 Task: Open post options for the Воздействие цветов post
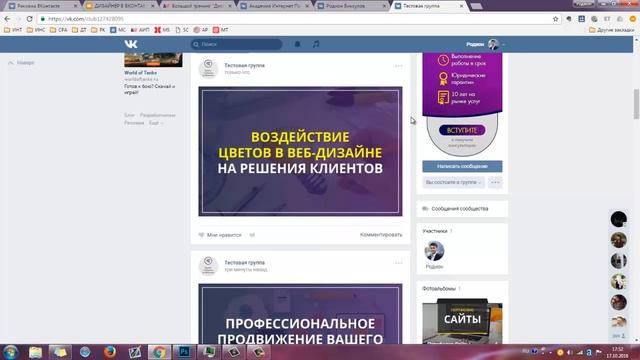pos(398,66)
